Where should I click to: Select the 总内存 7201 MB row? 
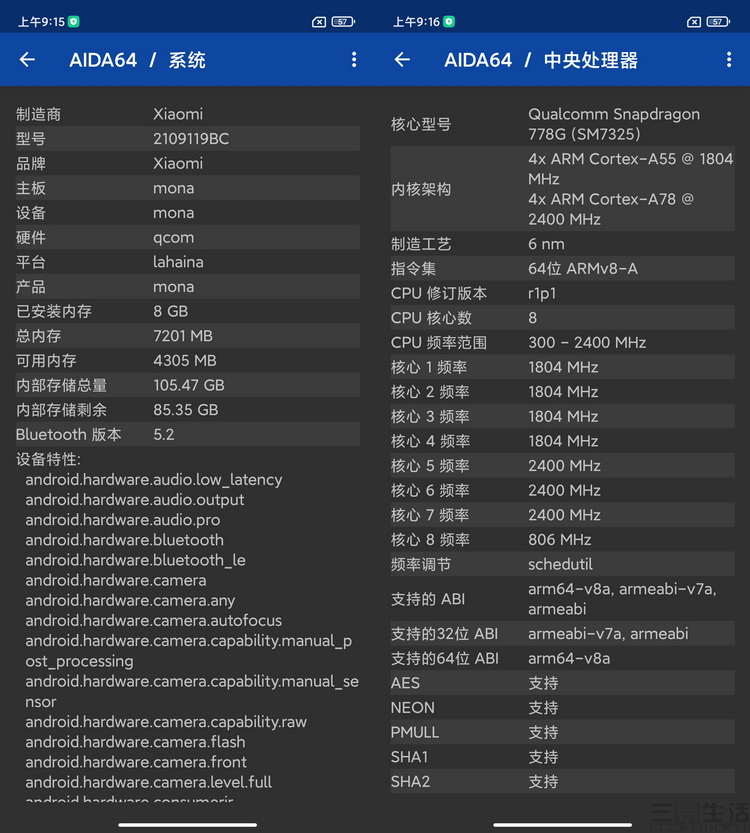point(188,336)
